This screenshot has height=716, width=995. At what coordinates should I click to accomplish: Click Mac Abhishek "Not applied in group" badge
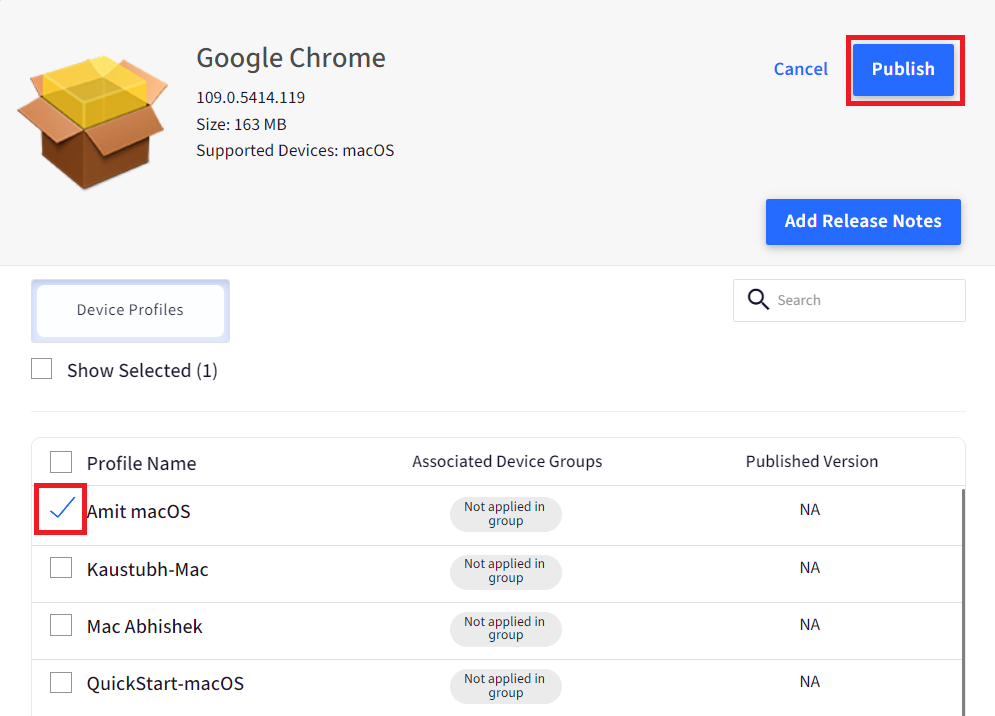(x=505, y=629)
